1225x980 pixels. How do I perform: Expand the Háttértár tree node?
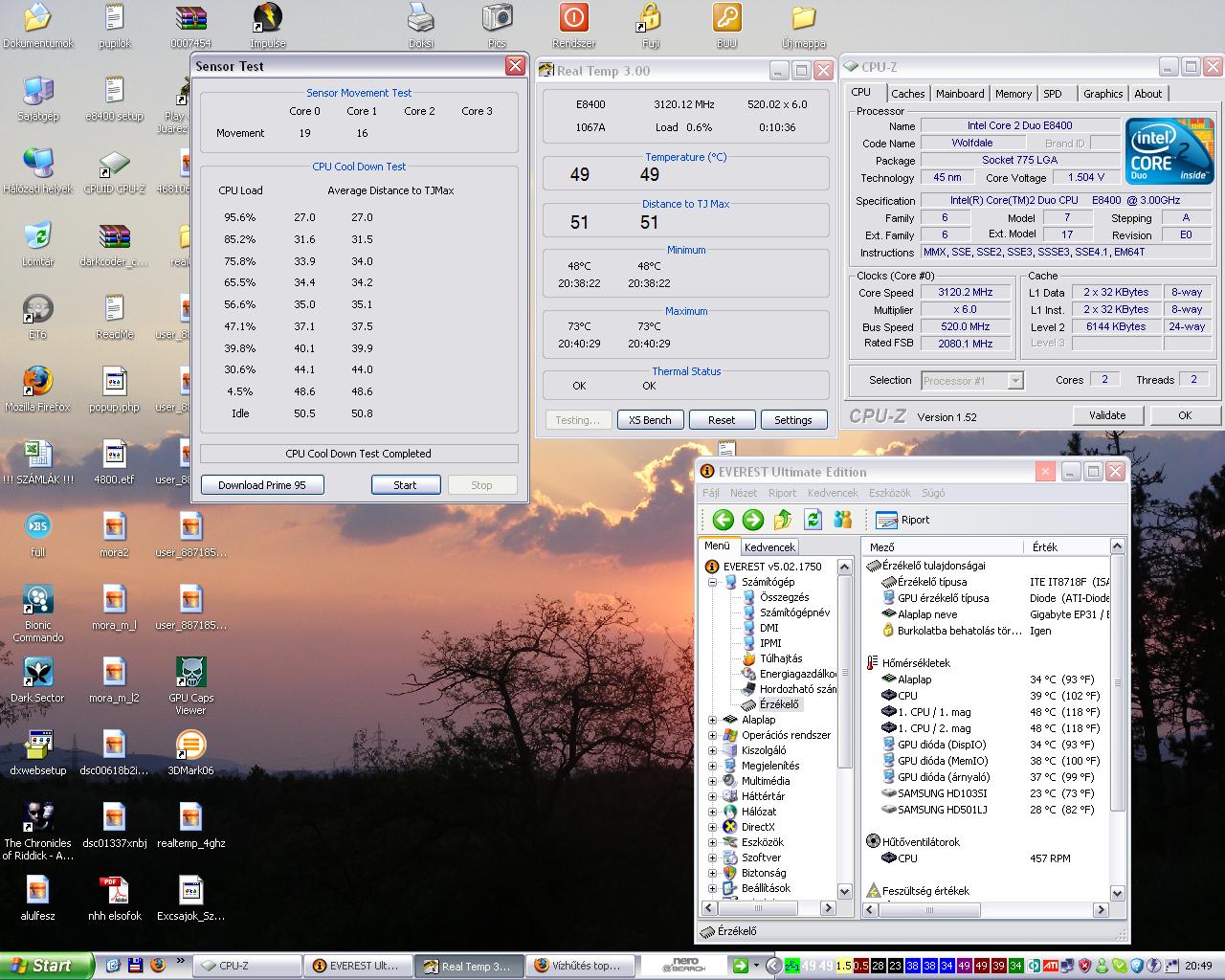click(713, 796)
